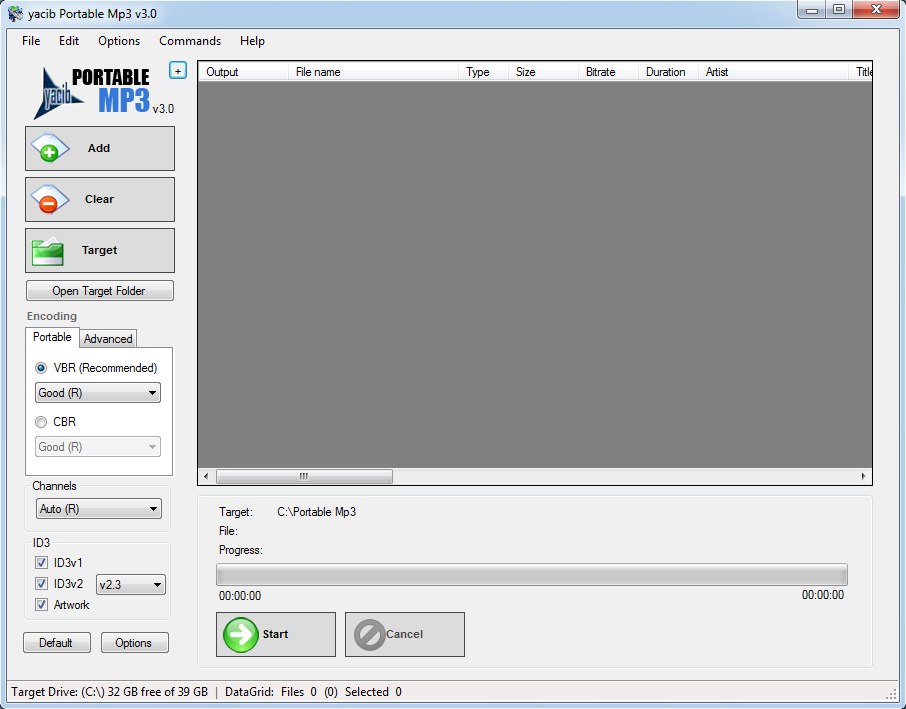
Task: Click the Type column header
Action: [x=483, y=72]
